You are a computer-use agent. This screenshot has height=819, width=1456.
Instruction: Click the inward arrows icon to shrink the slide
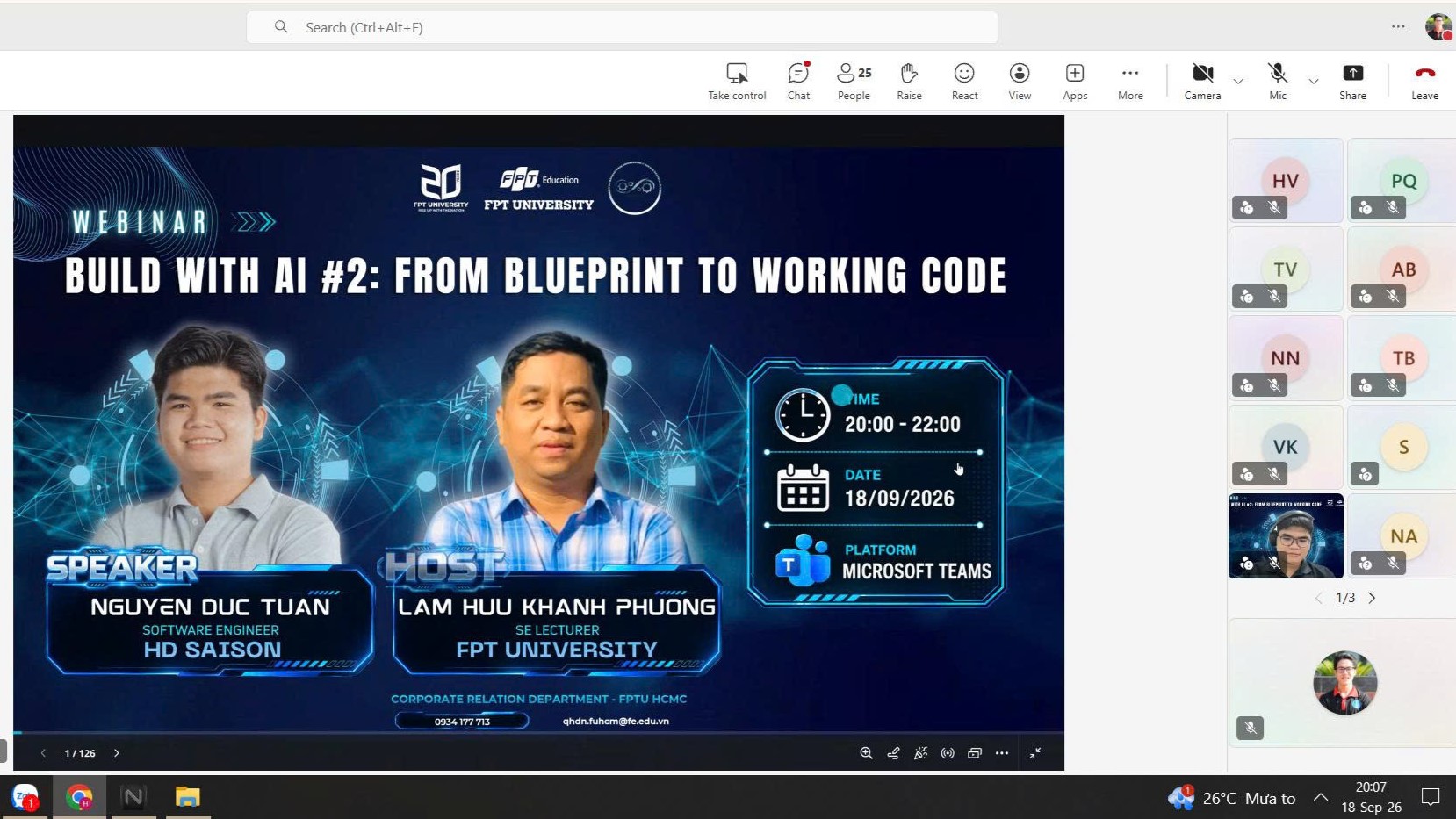coord(1035,753)
